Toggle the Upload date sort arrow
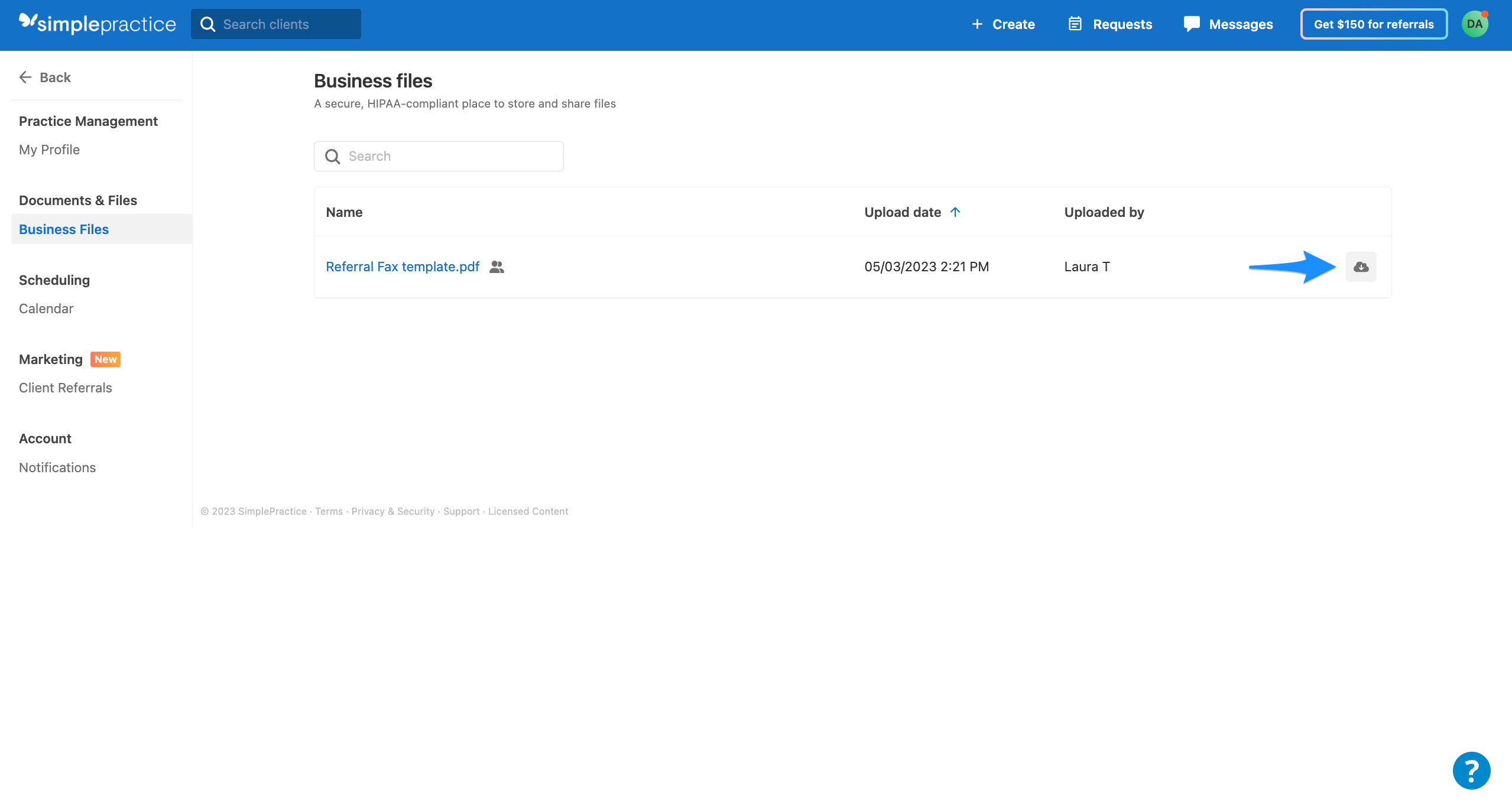Viewport: 1512px width, 812px height. pos(955,212)
